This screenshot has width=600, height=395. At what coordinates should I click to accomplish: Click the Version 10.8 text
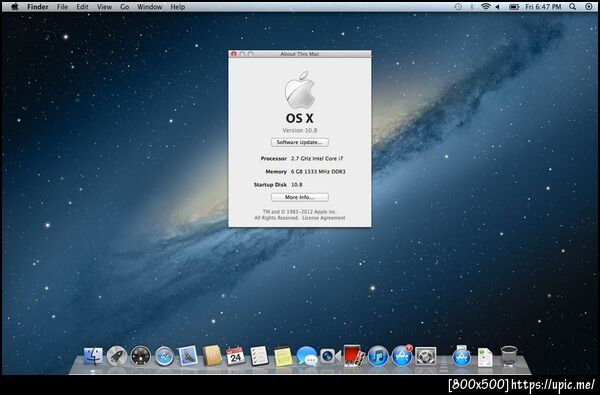click(300, 131)
